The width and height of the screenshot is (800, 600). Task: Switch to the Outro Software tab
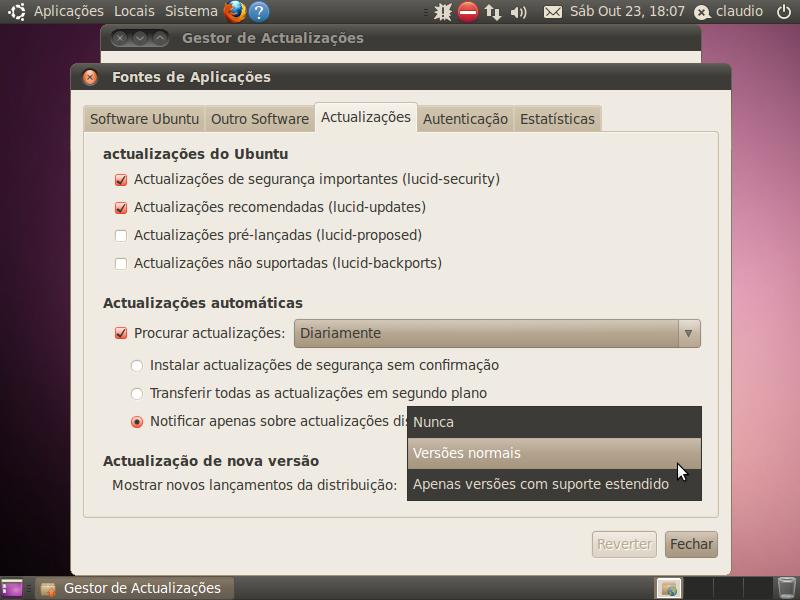coord(259,119)
